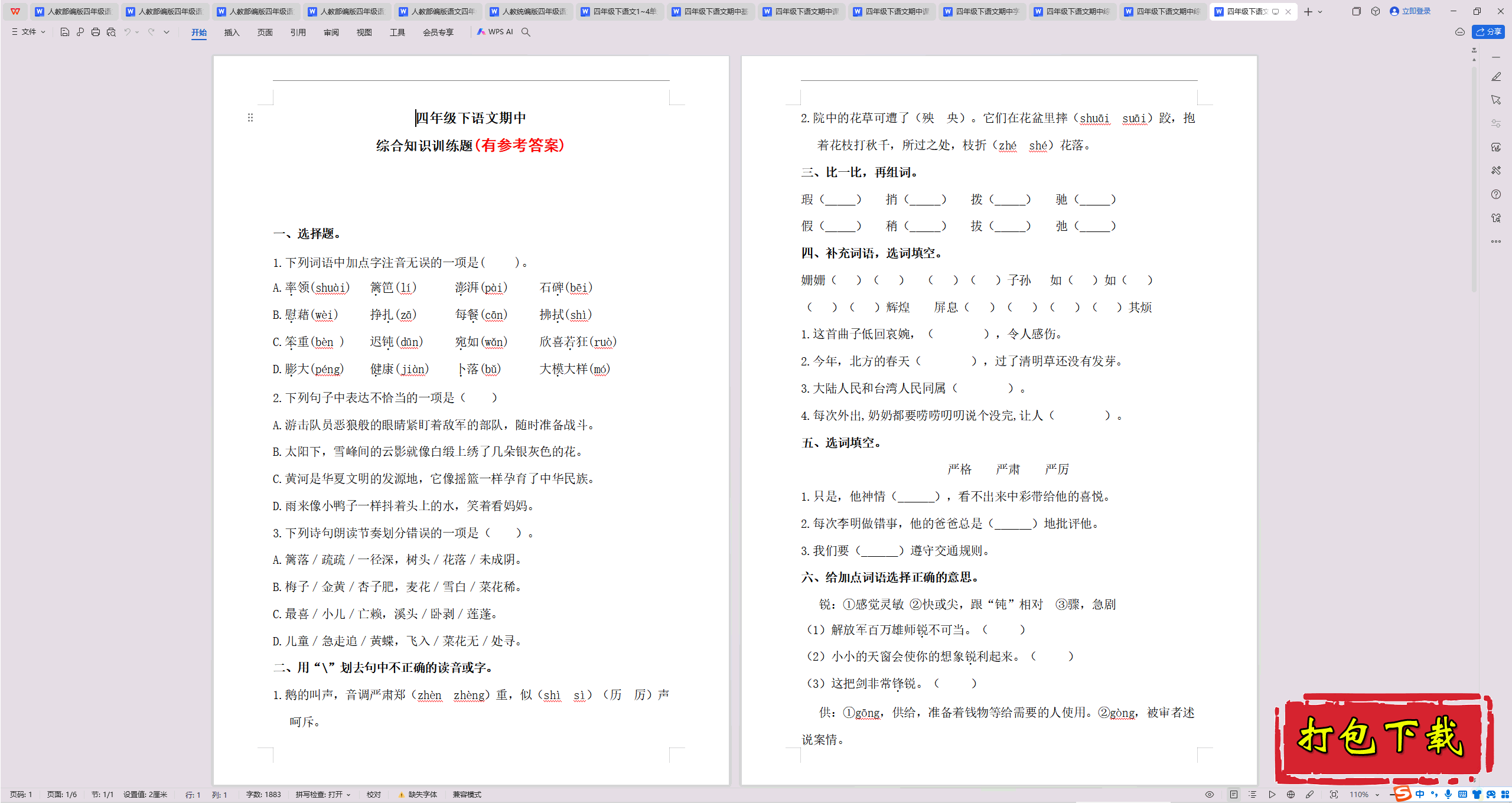Switch to the 页面 ribbon tab
The width and height of the screenshot is (1512, 803).
[265, 32]
